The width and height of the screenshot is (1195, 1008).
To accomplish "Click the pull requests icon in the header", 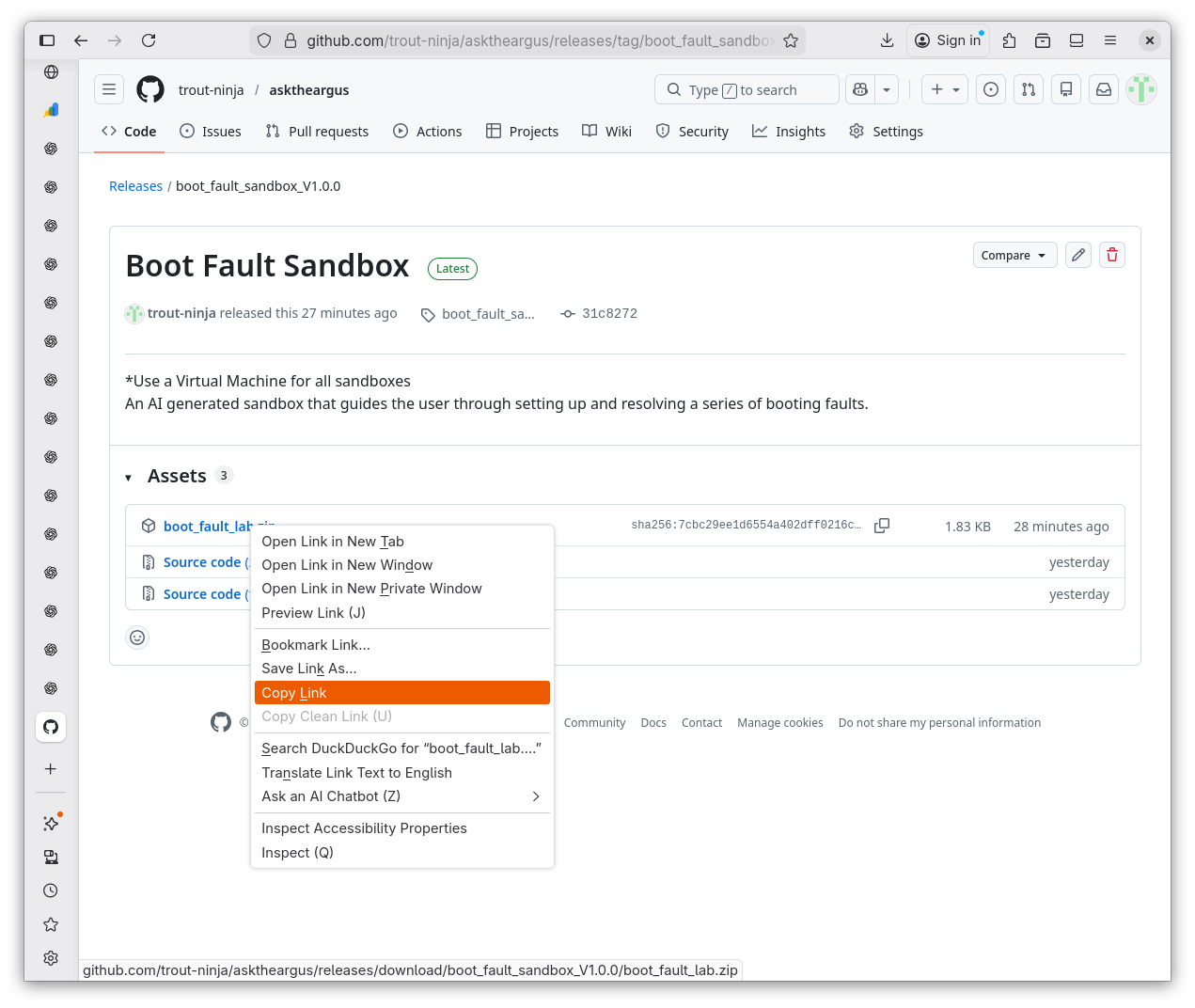I will (1028, 89).
